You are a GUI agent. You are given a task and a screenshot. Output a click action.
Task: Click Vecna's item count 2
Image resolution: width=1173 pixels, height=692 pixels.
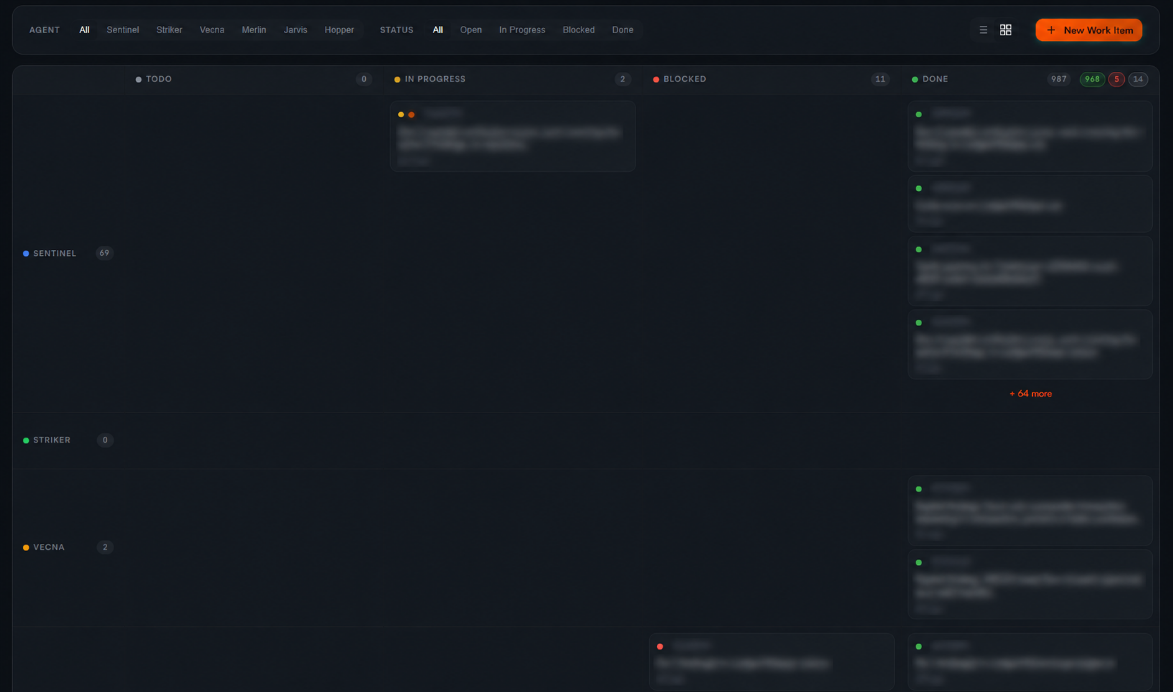click(x=105, y=548)
